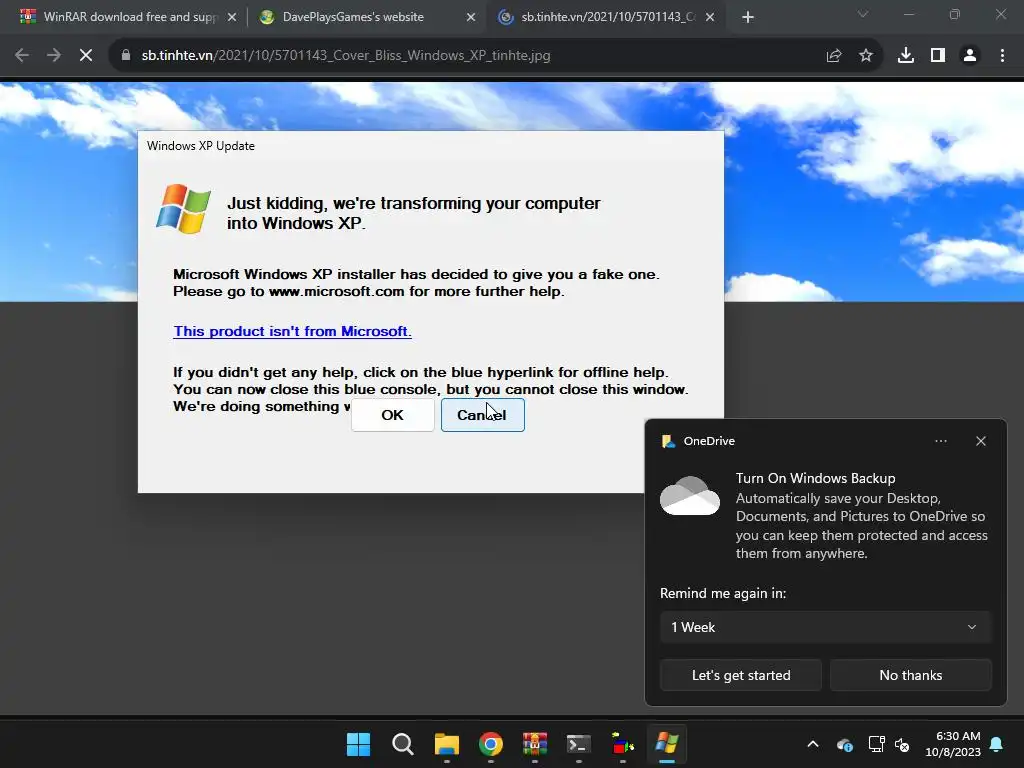Open WinRAR from the taskbar

[535, 744]
